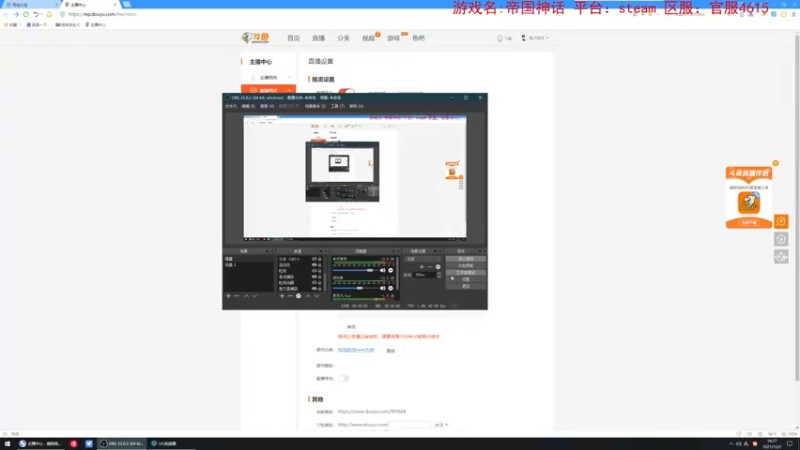
Task: Close the Douyu companion floating promo
Action: [x=776, y=163]
